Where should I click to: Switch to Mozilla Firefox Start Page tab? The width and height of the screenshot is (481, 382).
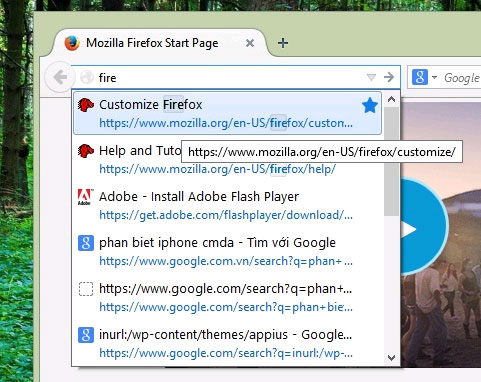(x=160, y=43)
